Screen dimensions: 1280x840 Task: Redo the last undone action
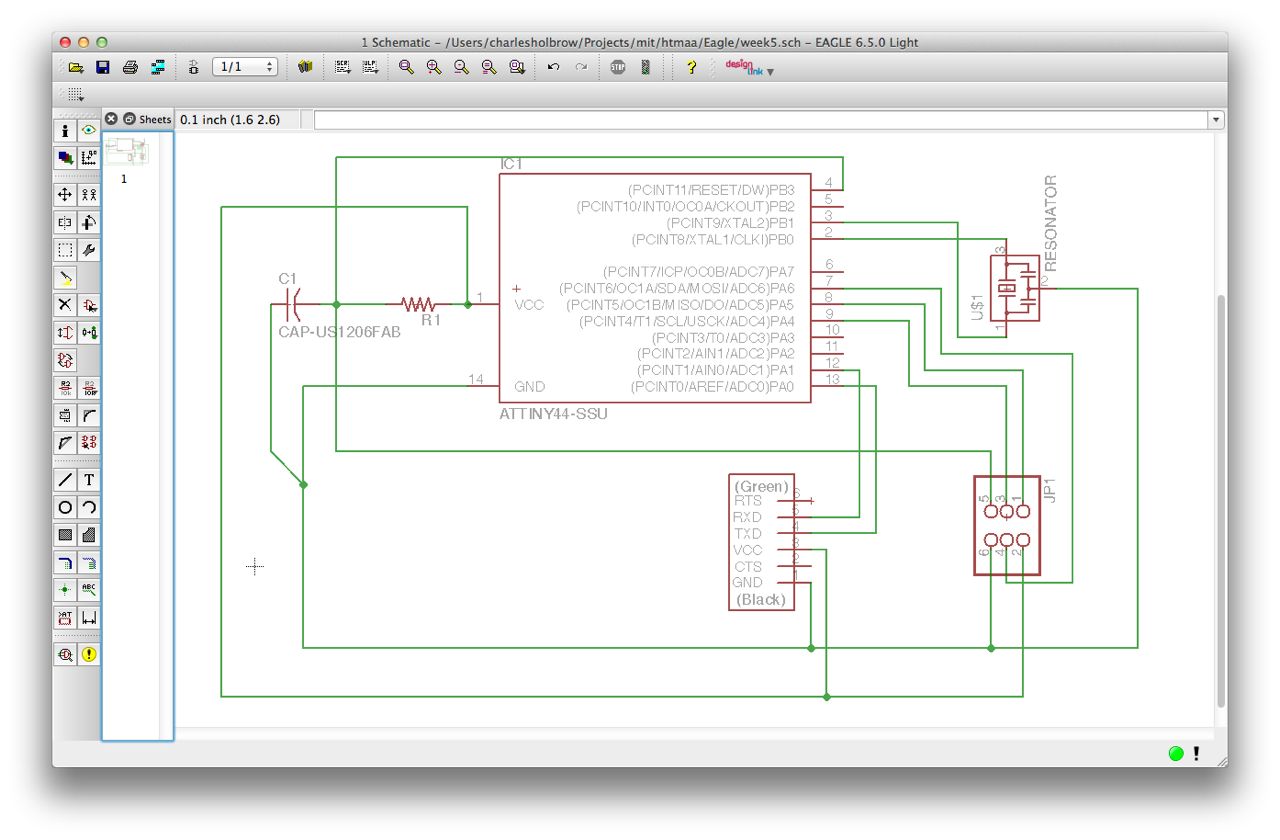pyautogui.click(x=581, y=67)
